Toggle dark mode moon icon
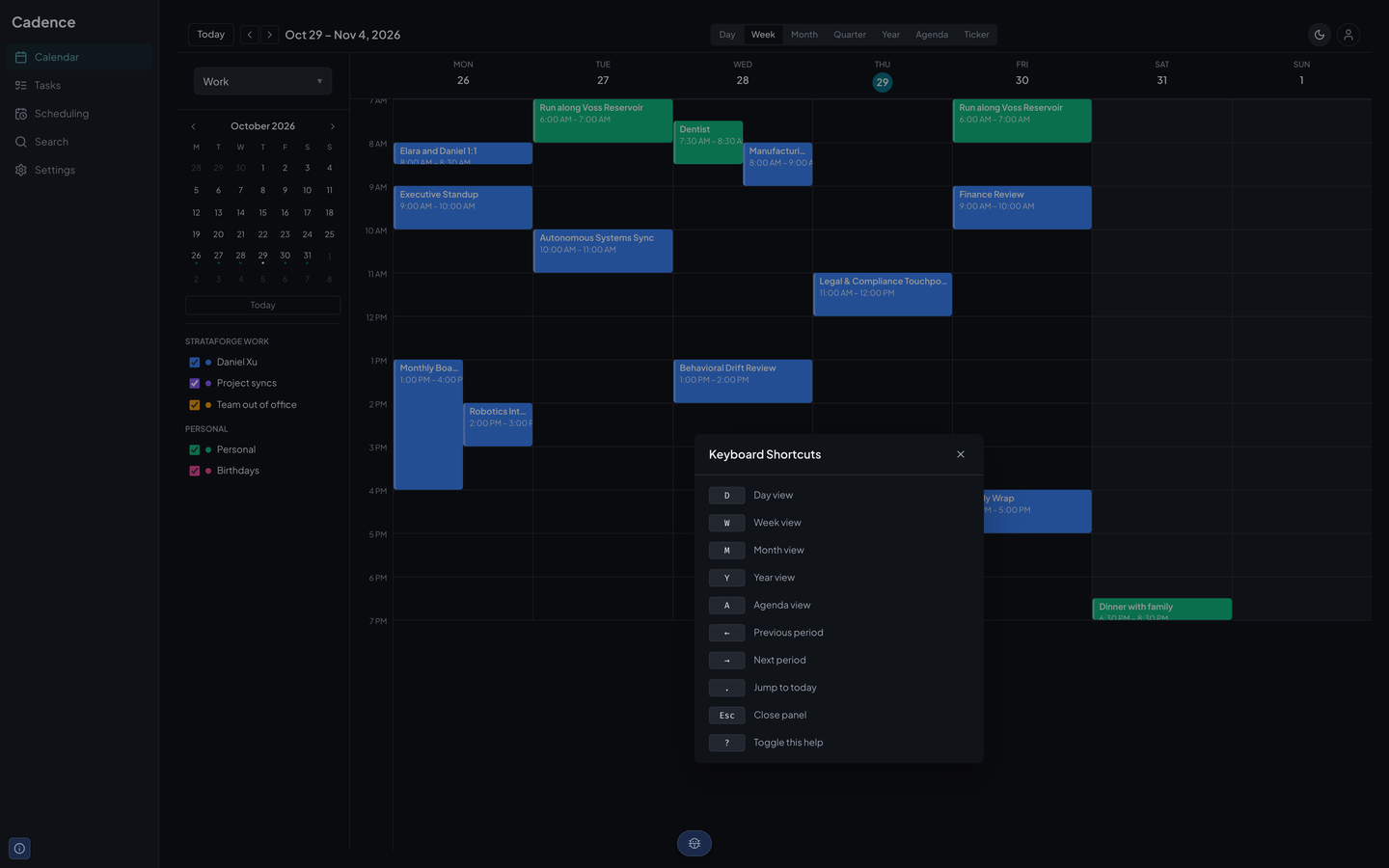The height and width of the screenshot is (868, 1389). pos(1320,35)
